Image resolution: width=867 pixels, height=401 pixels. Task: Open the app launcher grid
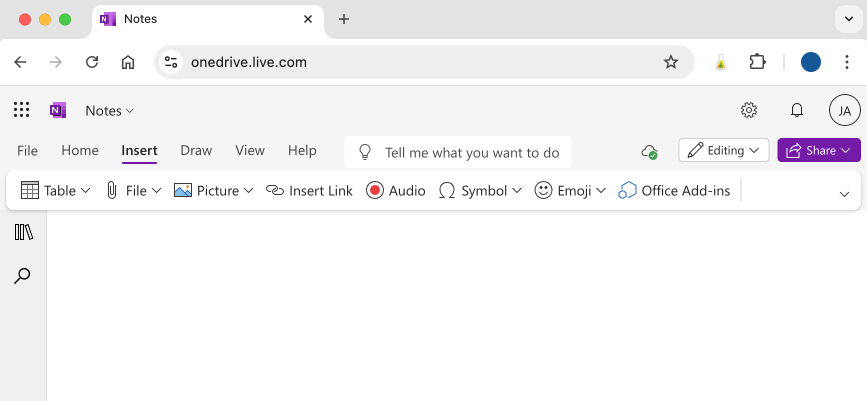click(x=21, y=110)
